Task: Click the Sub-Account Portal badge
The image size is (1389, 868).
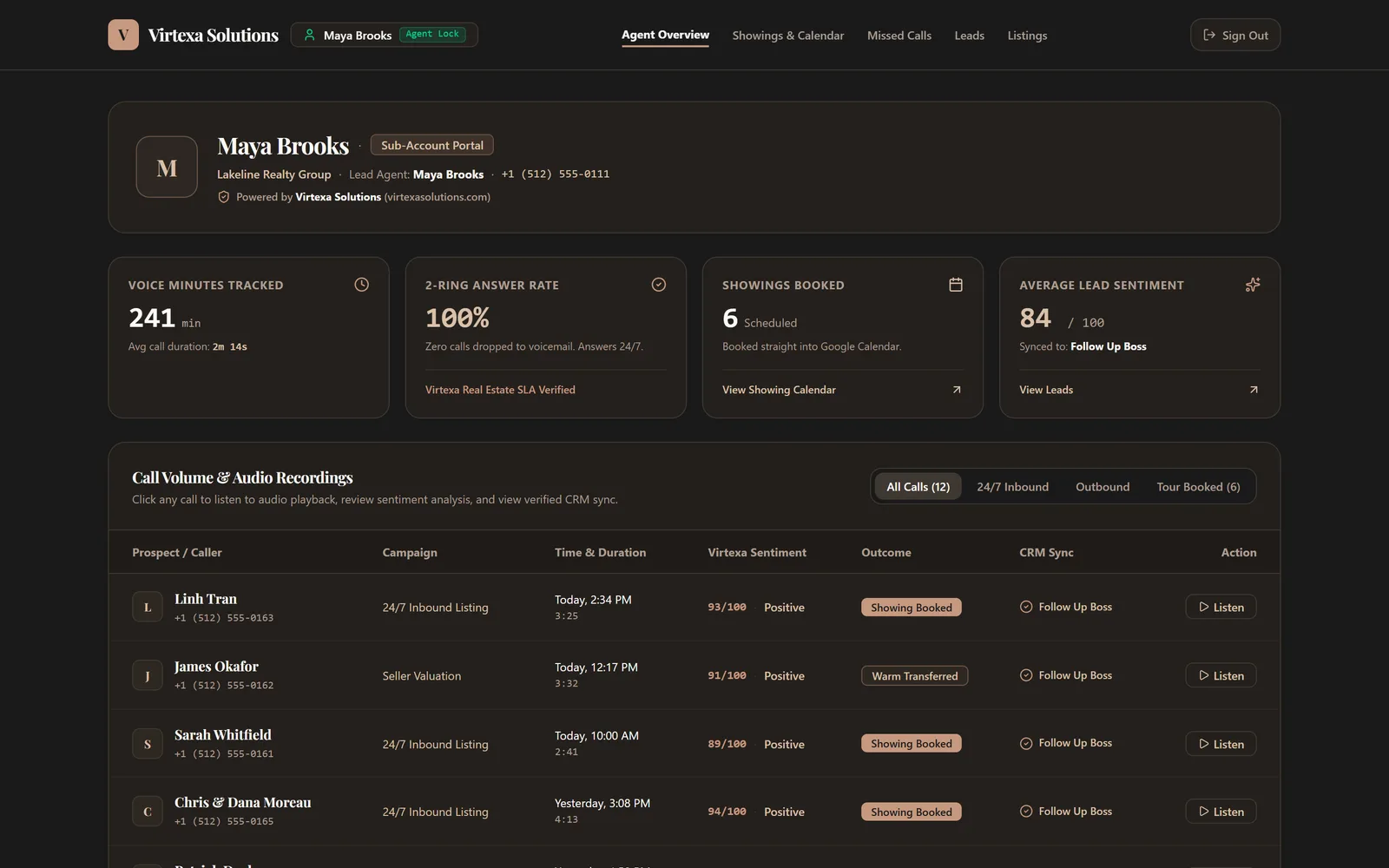Action: click(432, 145)
